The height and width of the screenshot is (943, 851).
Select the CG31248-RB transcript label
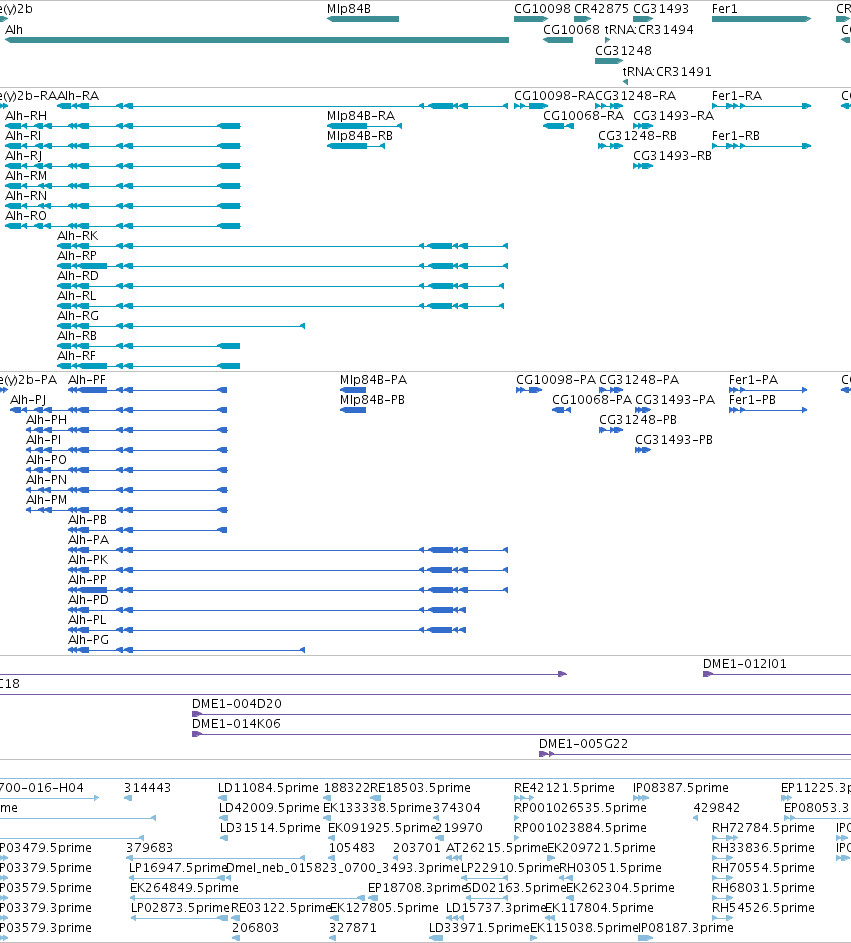click(637, 135)
